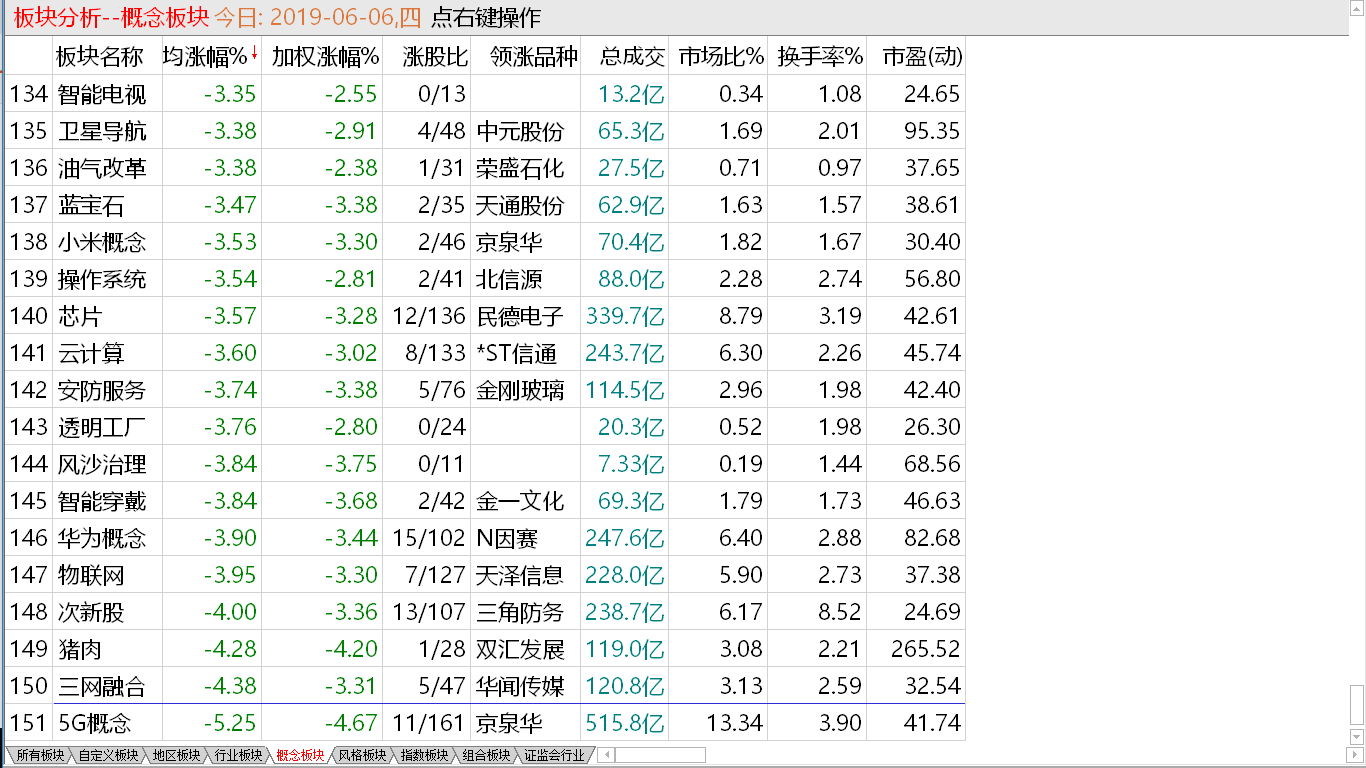Select the 蓝宝石 sector row
This screenshot has height=768, width=1366.
pos(485,205)
